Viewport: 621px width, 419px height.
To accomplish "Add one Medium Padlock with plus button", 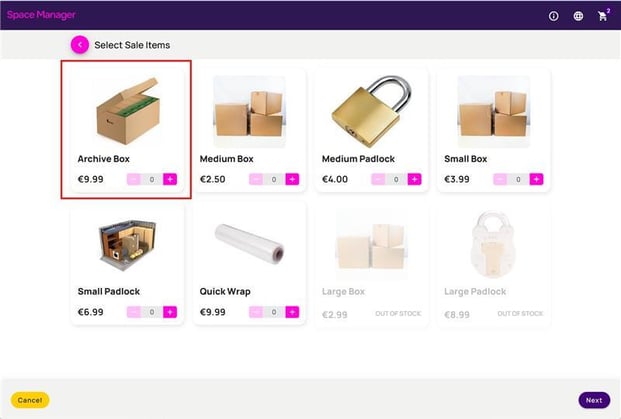I will pyautogui.click(x=414, y=179).
